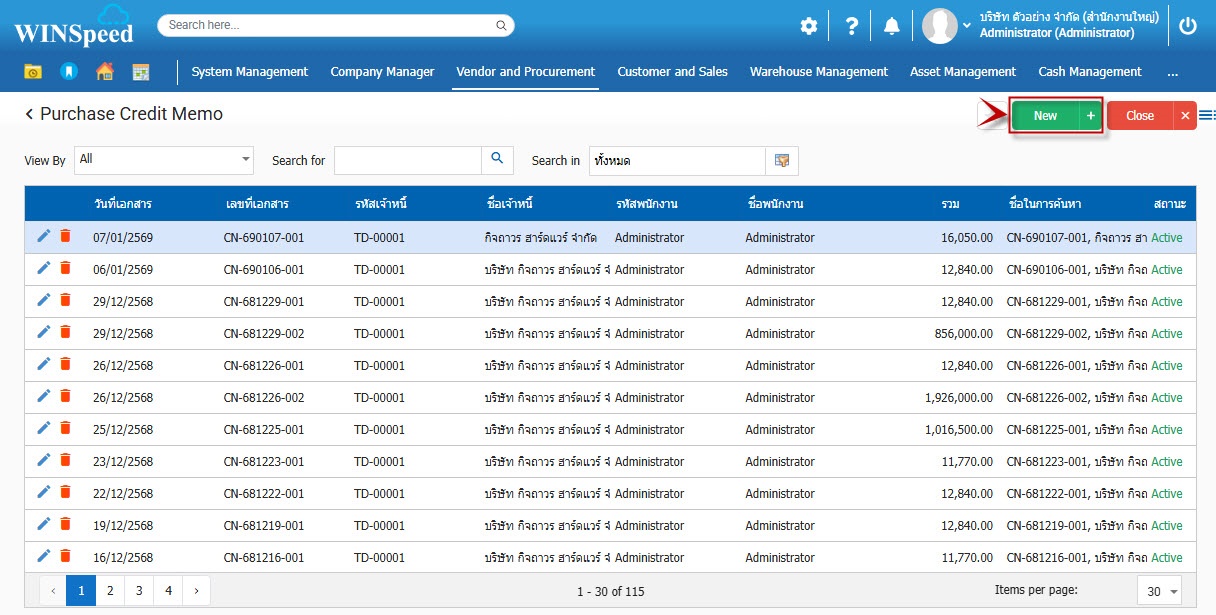Open the settings gear in header
Viewport: 1216px width, 615px height.
(x=808, y=27)
